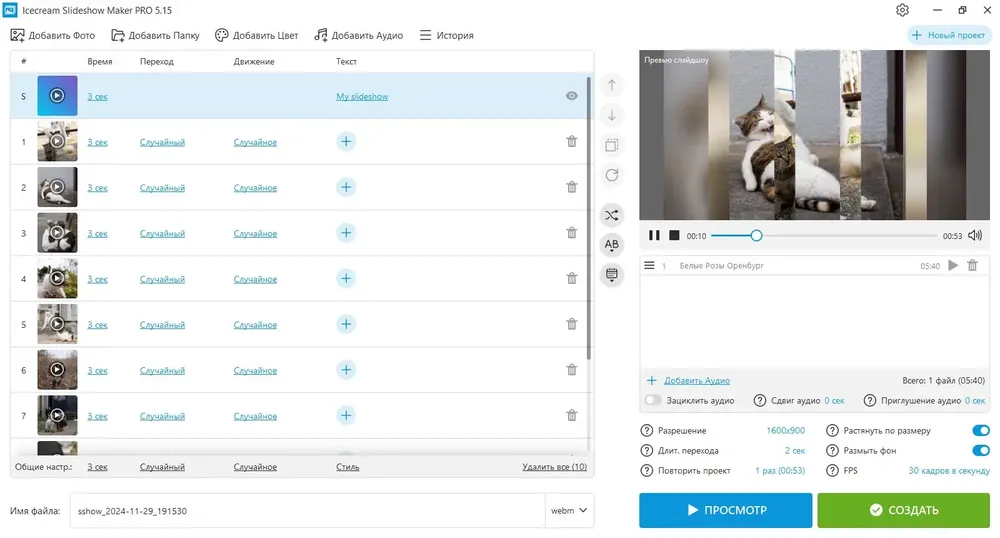Viewport: 1000px width, 538px height.
Task: Add text to slide 6 with plus icon
Action: click(x=346, y=370)
